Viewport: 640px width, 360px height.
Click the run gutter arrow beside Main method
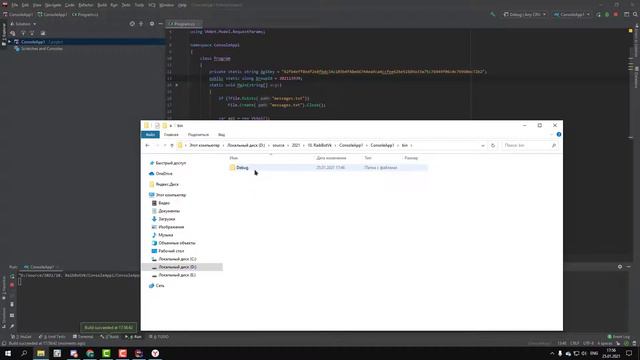(177, 85)
